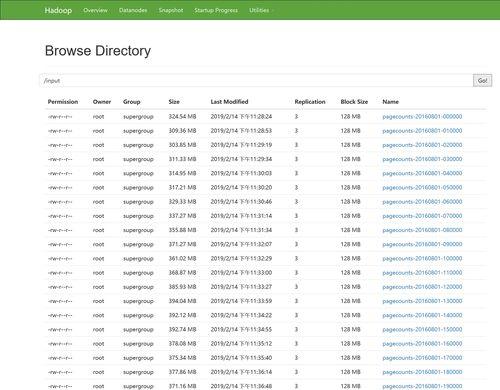
Task: Select the 368.87 MB size cell
Action: [x=182, y=273]
